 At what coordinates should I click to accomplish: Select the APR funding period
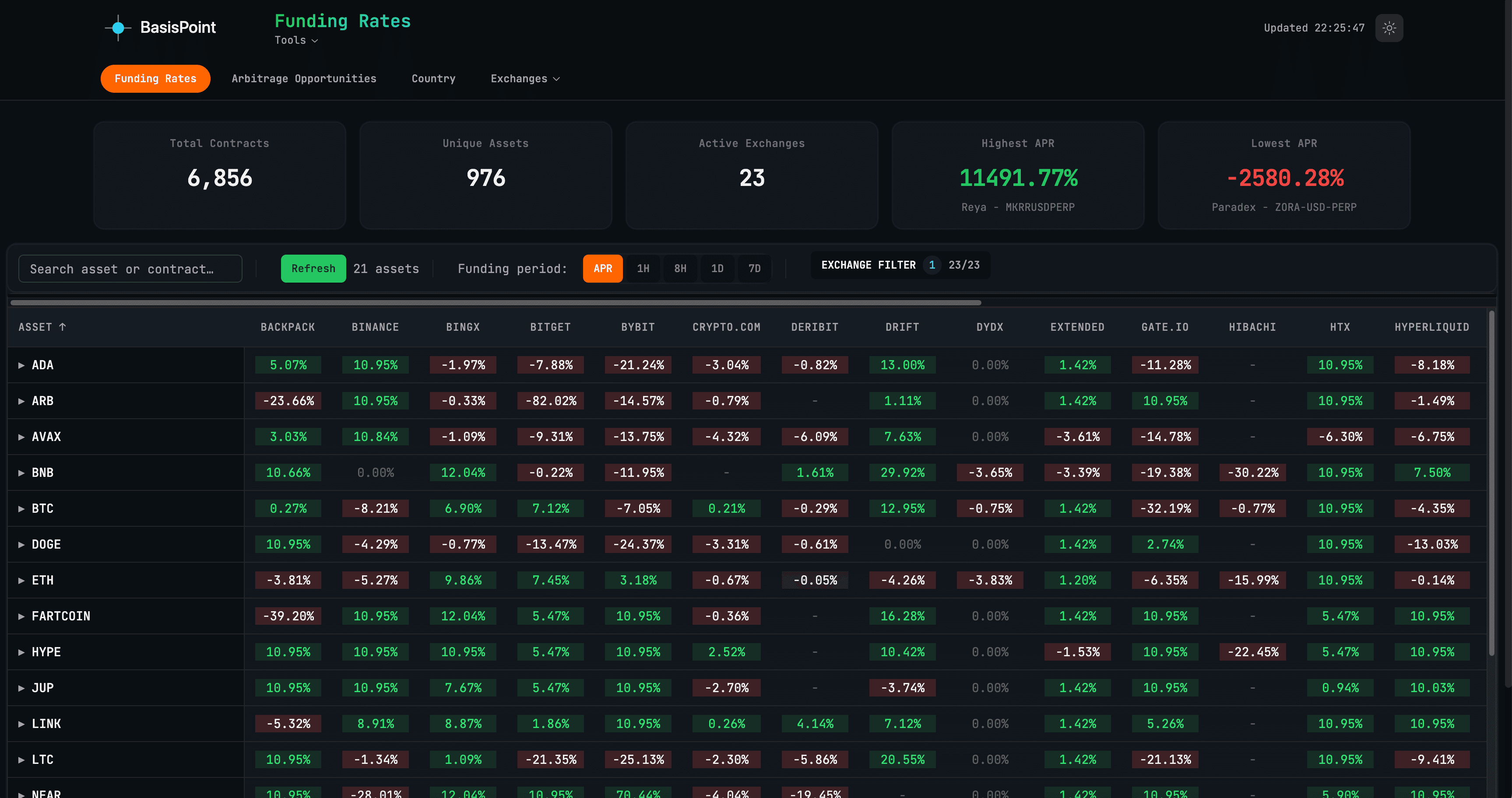(x=602, y=268)
